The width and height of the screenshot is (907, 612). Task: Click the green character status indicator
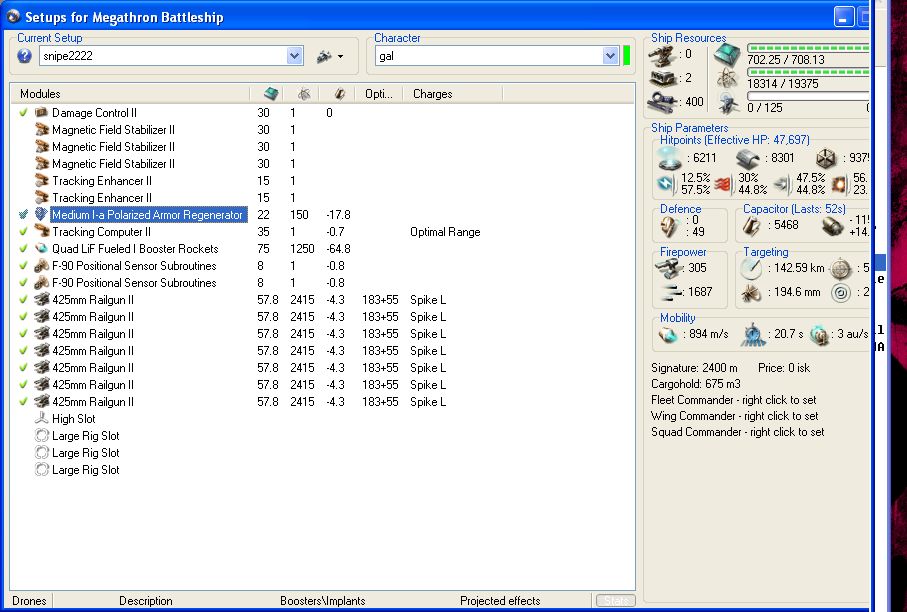[x=627, y=56]
